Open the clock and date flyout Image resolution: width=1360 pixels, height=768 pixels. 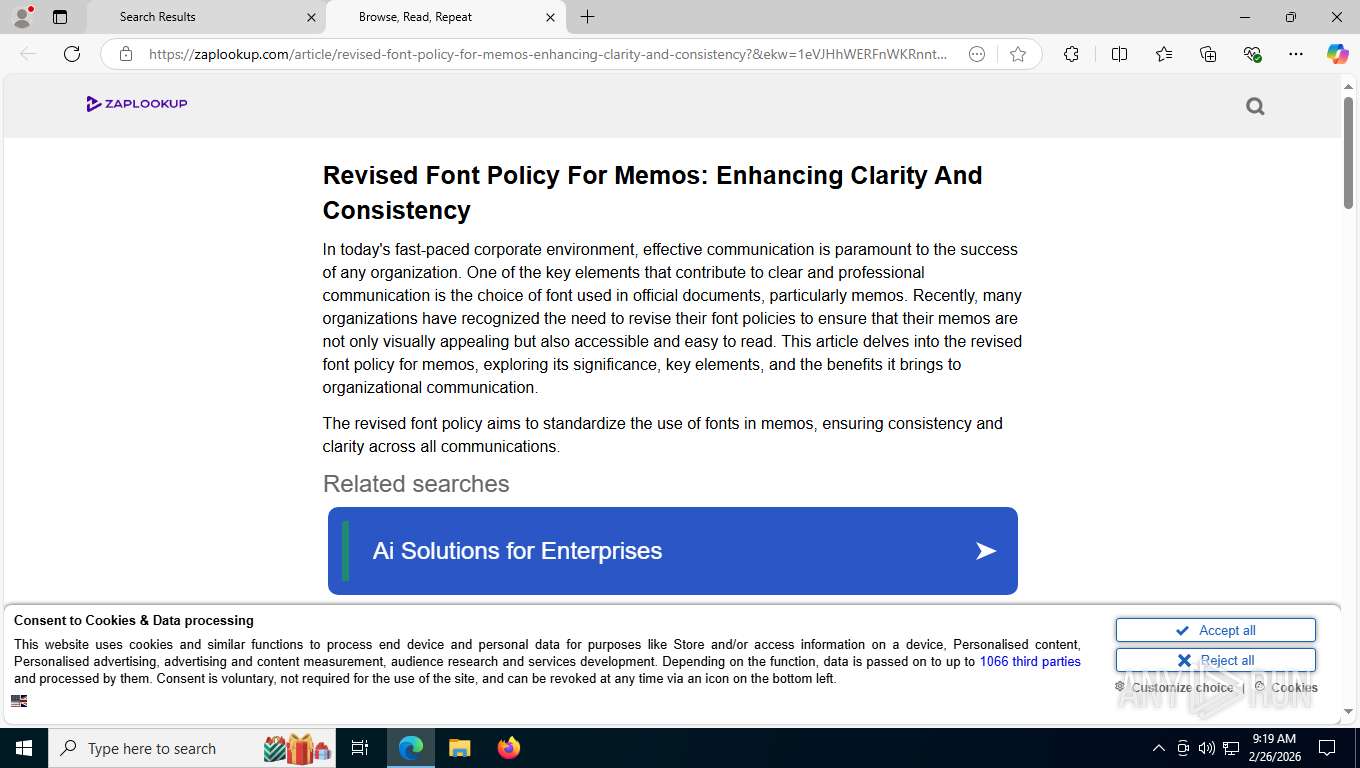click(1273, 748)
